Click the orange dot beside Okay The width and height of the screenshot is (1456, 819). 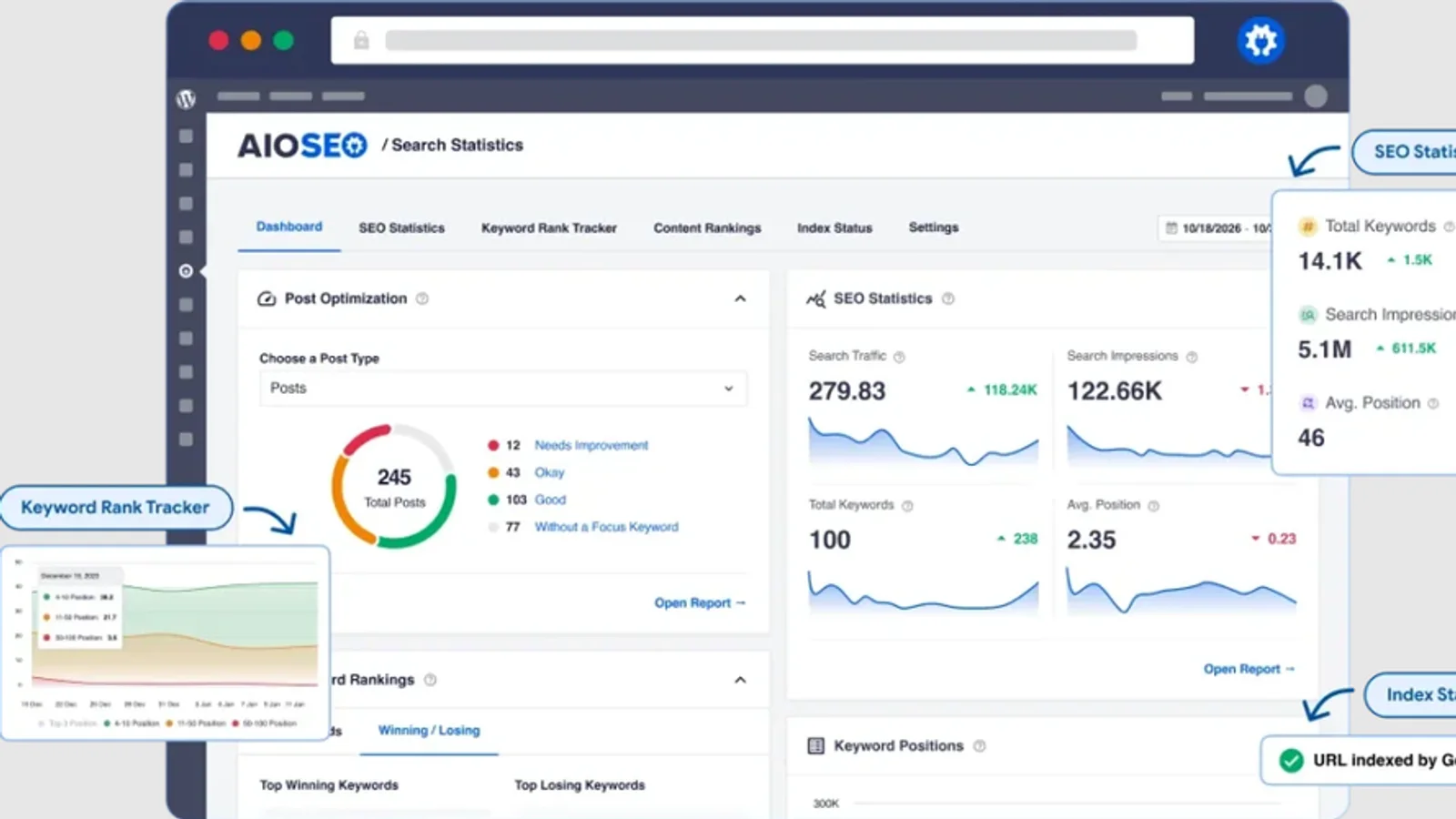493,473
